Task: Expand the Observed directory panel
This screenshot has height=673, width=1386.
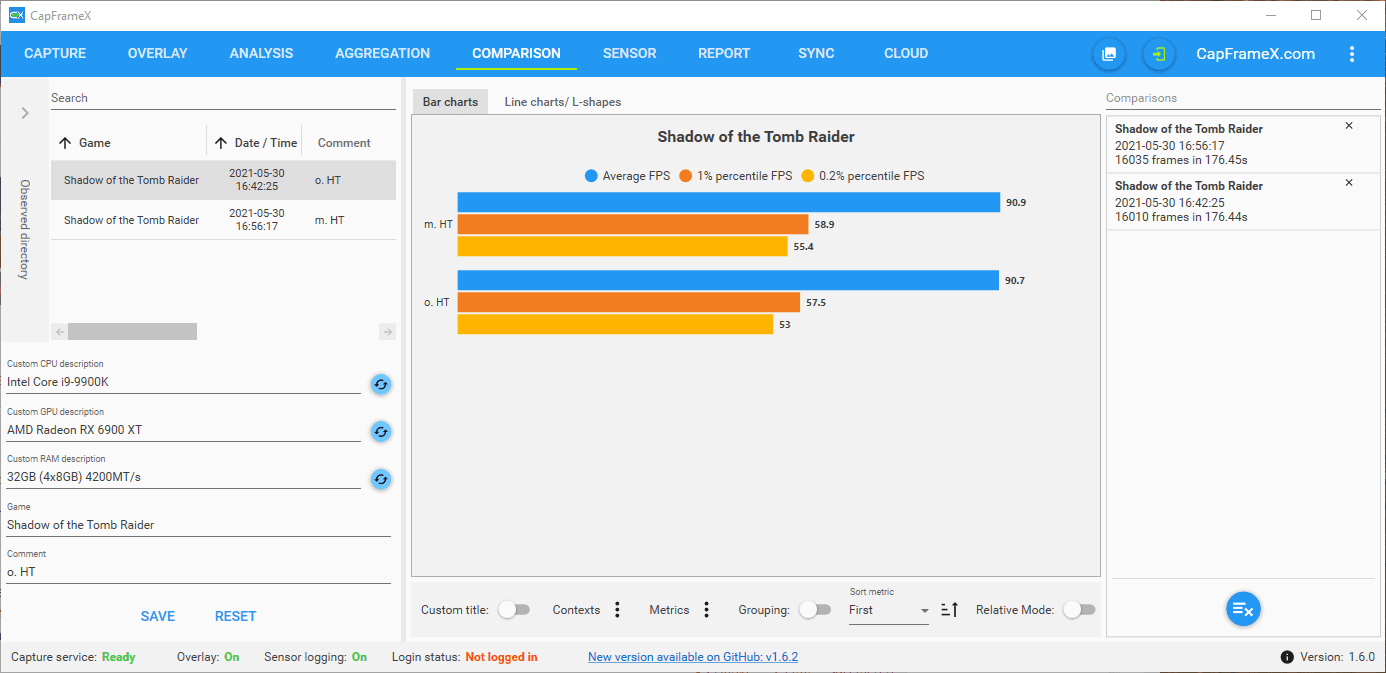Action: [25, 113]
